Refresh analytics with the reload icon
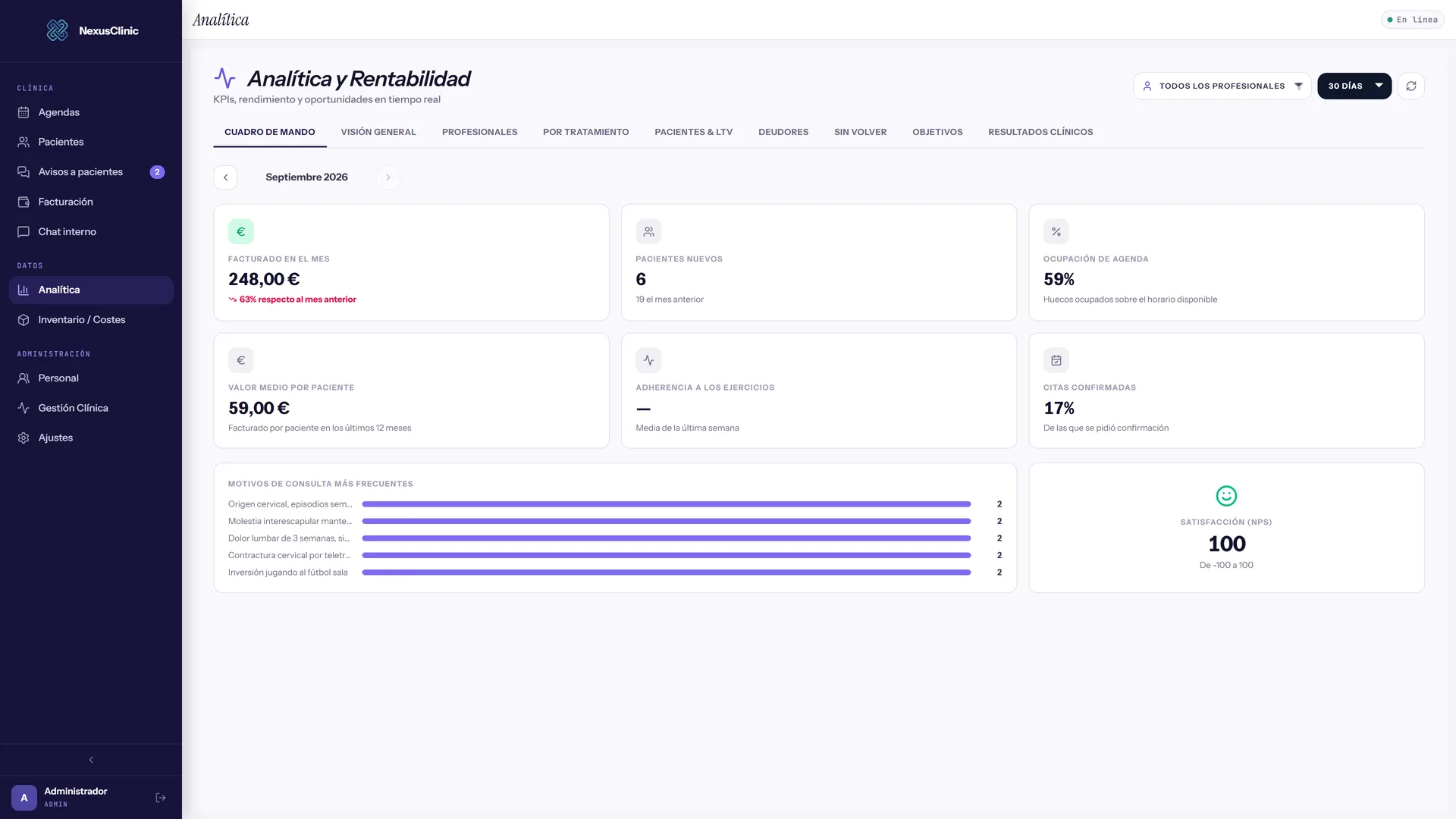1456x819 pixels. click(1411, 86)
